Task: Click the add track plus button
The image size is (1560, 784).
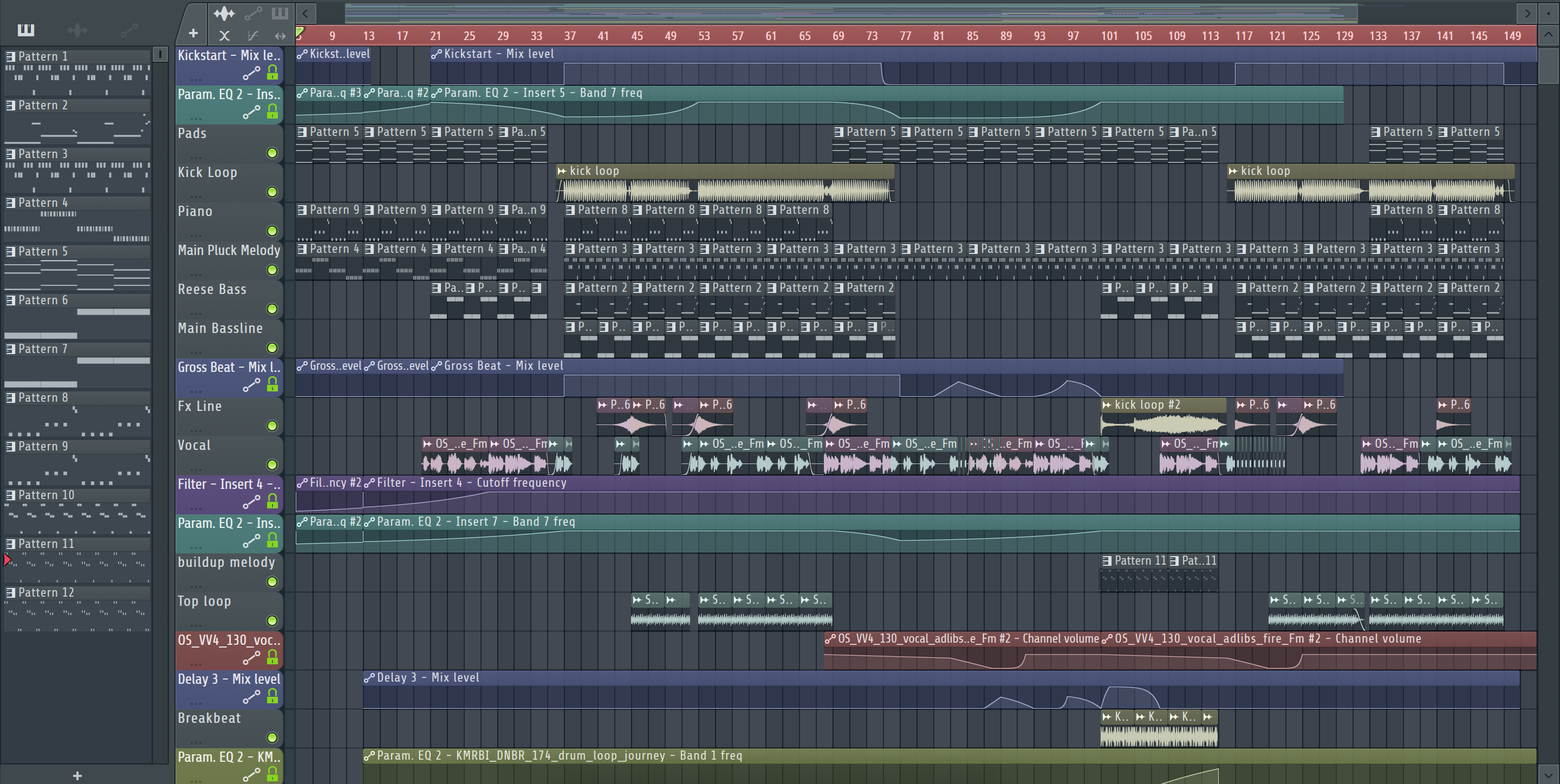Action: (x=193, y=34)
